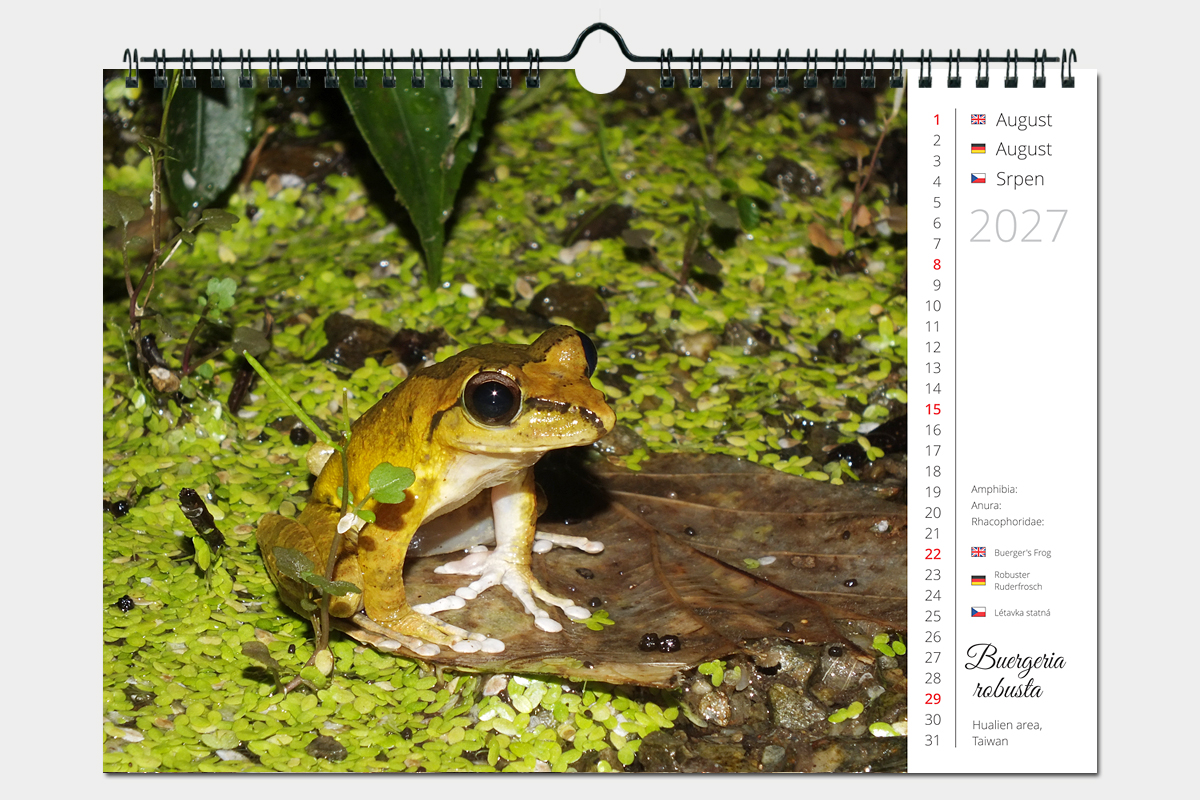The height and width of the screenshot is (800, 1200).
Task: Click the Czech flag beside Létavka statná
Action: [978, 612]
